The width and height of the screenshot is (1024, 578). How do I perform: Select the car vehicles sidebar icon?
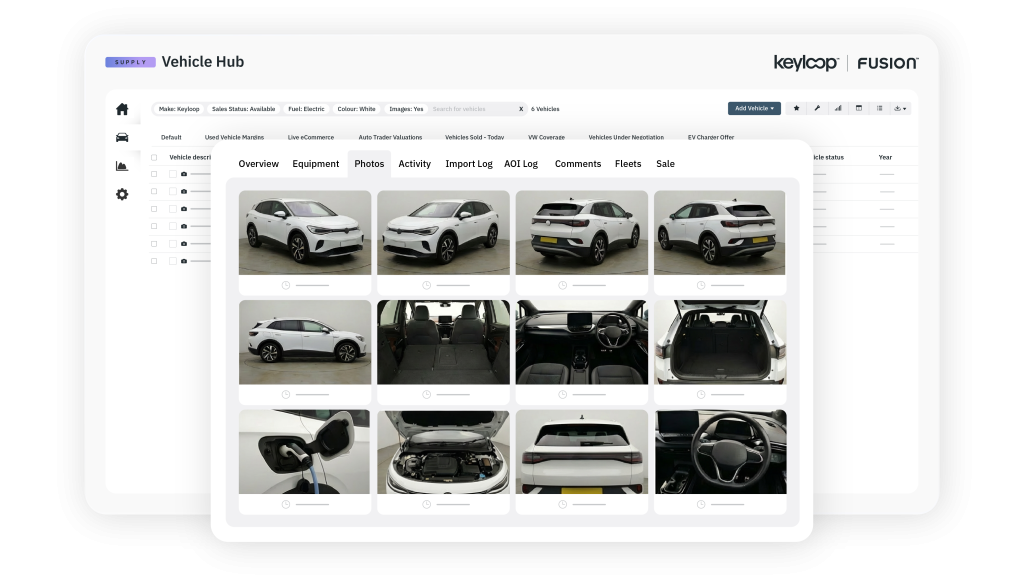(122, 137)
